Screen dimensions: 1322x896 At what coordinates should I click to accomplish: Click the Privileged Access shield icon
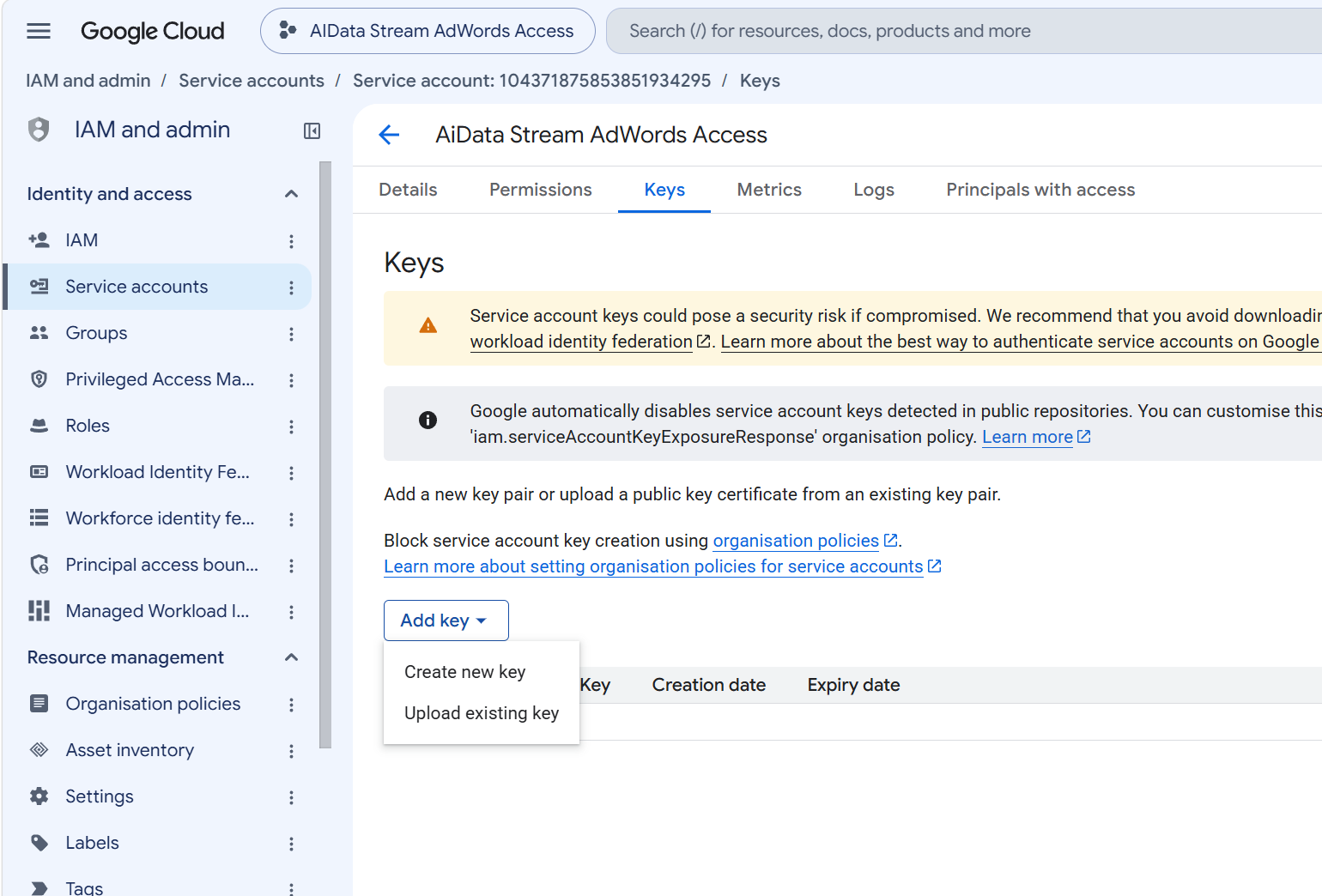point(39,379)
